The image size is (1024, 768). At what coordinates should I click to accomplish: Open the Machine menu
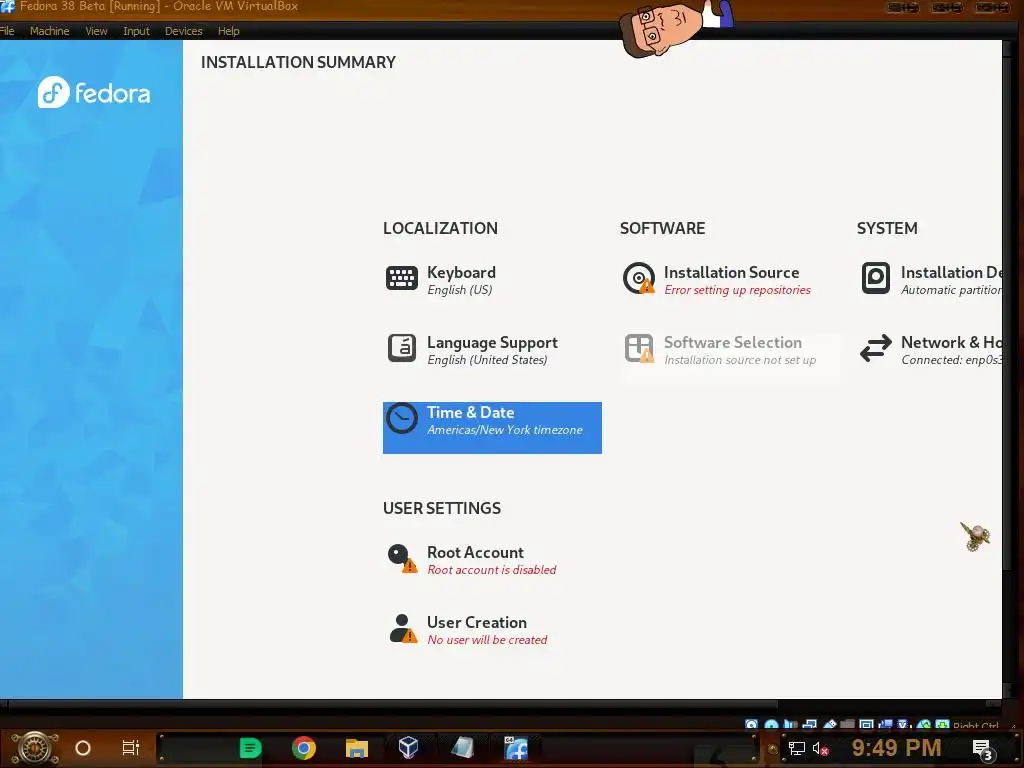(x=50, y=31)
